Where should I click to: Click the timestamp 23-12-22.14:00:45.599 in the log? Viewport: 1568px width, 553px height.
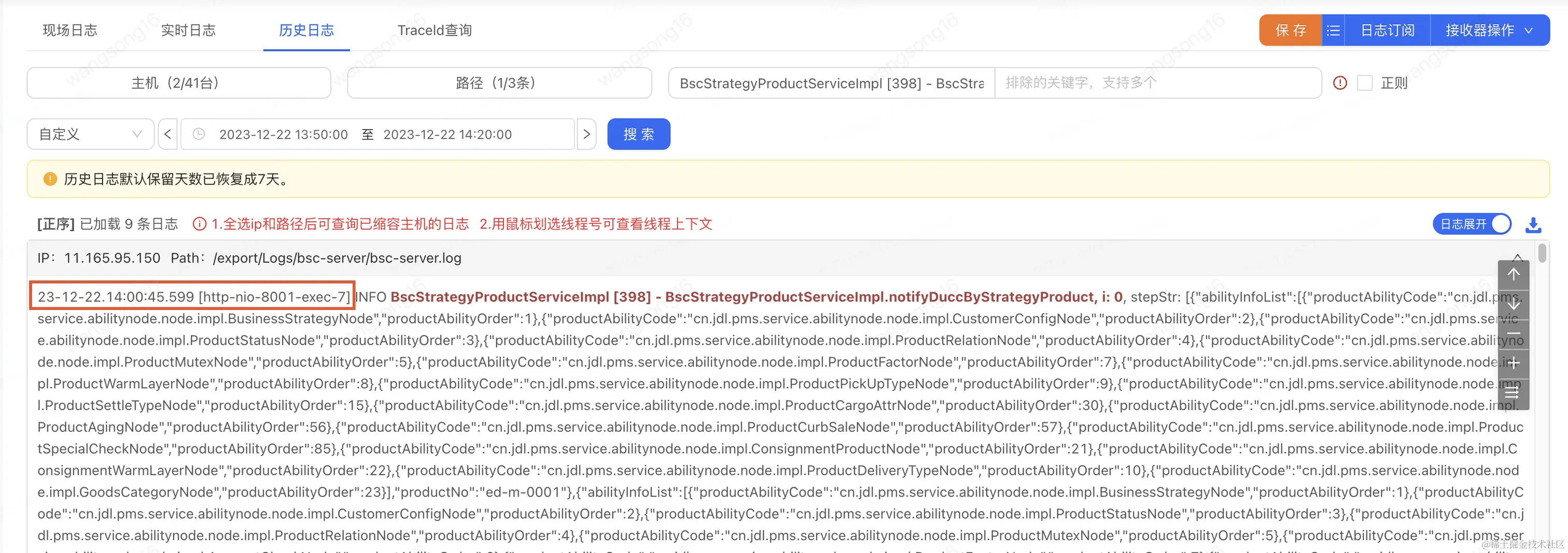(116, 297)
